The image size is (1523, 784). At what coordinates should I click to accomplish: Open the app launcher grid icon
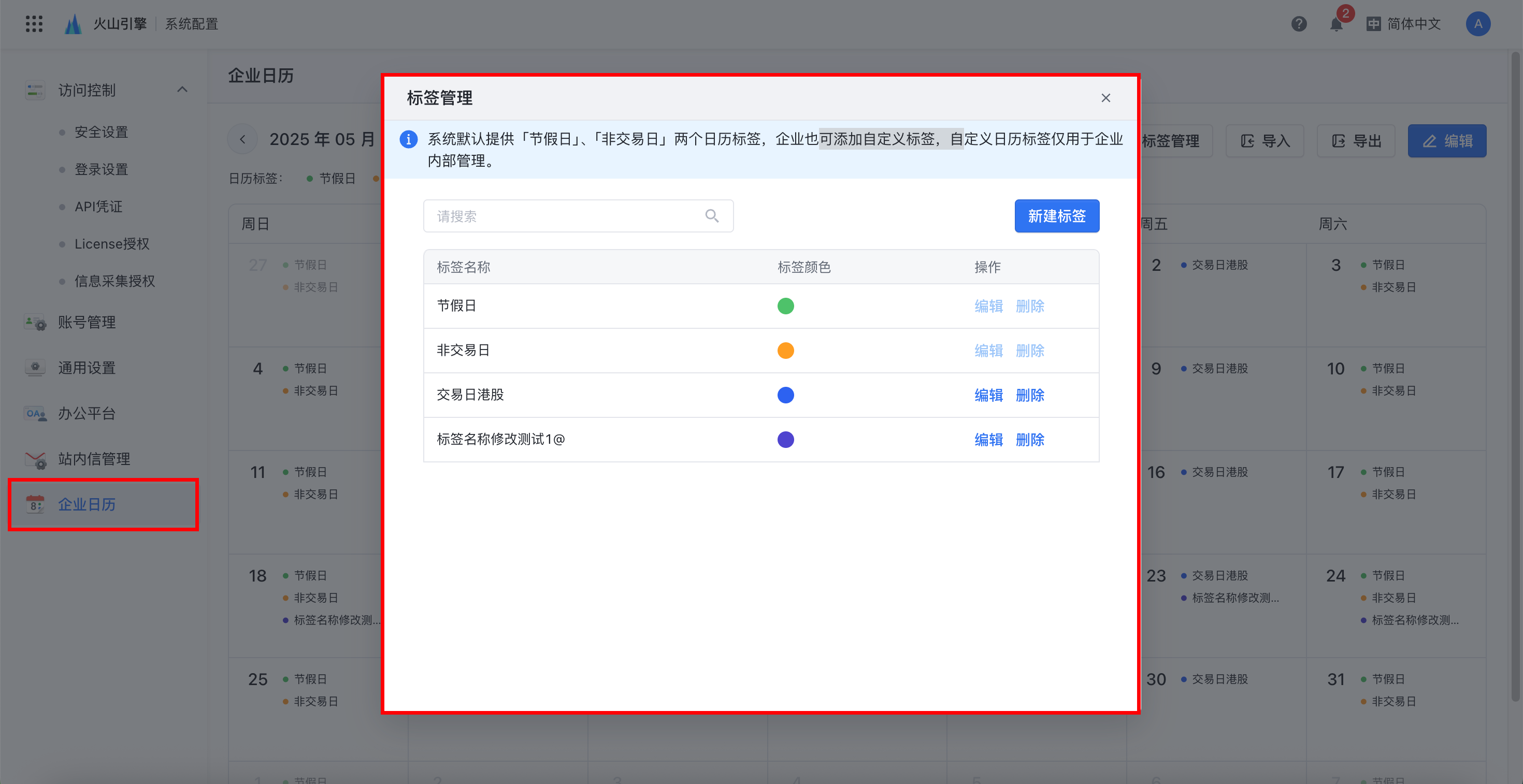tap(34, 24)
